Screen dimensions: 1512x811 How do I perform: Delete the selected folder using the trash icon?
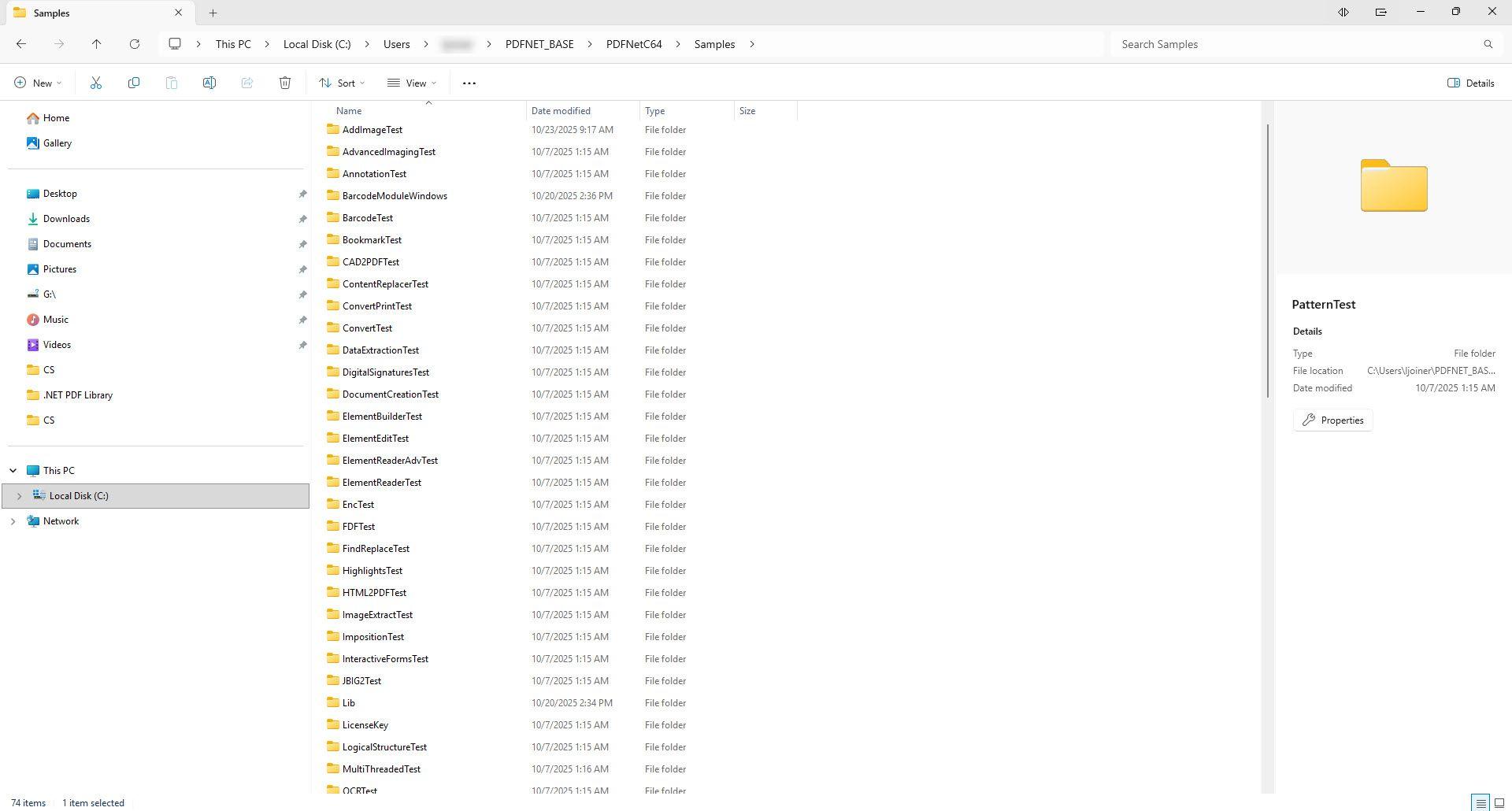point(285,83)
